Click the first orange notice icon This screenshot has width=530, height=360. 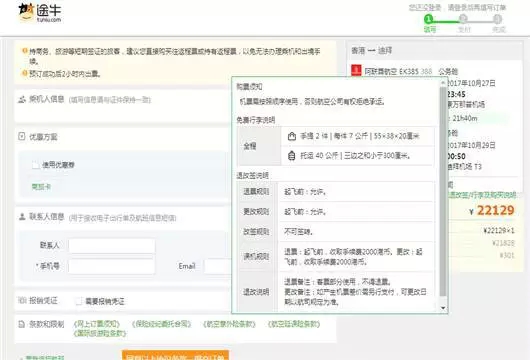tap(24, 51)
